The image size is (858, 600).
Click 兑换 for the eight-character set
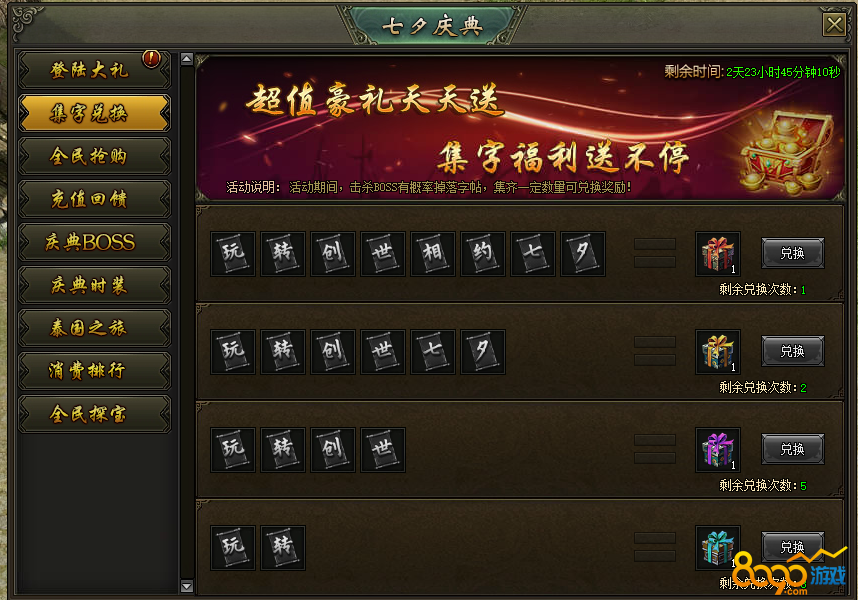793,253
